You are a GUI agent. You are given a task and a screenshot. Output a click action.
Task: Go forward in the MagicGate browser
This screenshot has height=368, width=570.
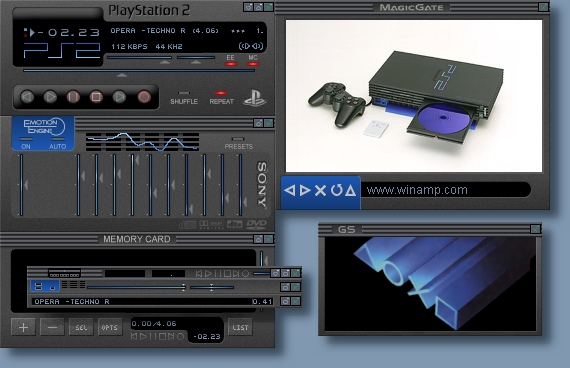coord(305,190)
